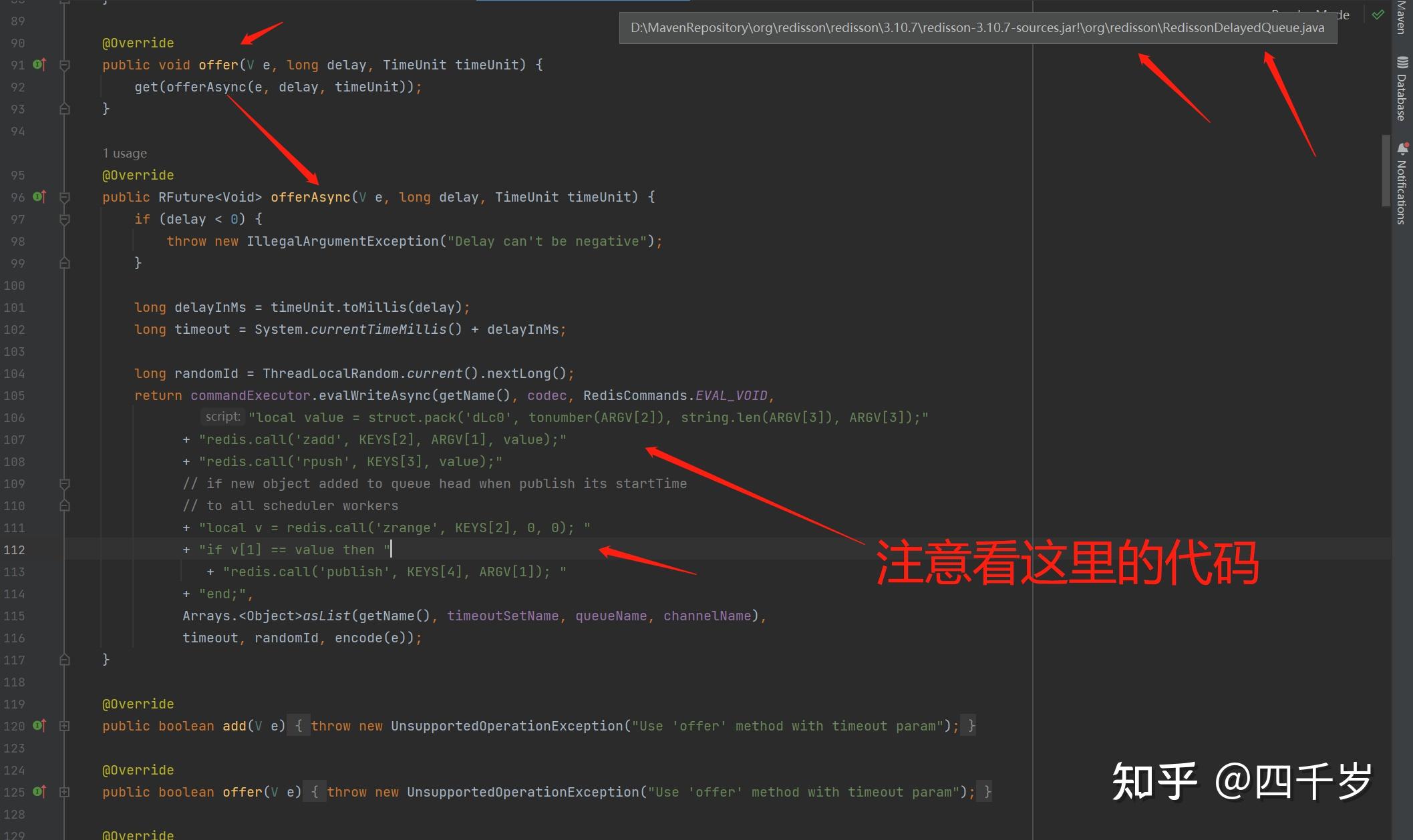Collapse the offerAsync method at line 96
This screenshot has width=1413, height=840.
pos(65,198)
